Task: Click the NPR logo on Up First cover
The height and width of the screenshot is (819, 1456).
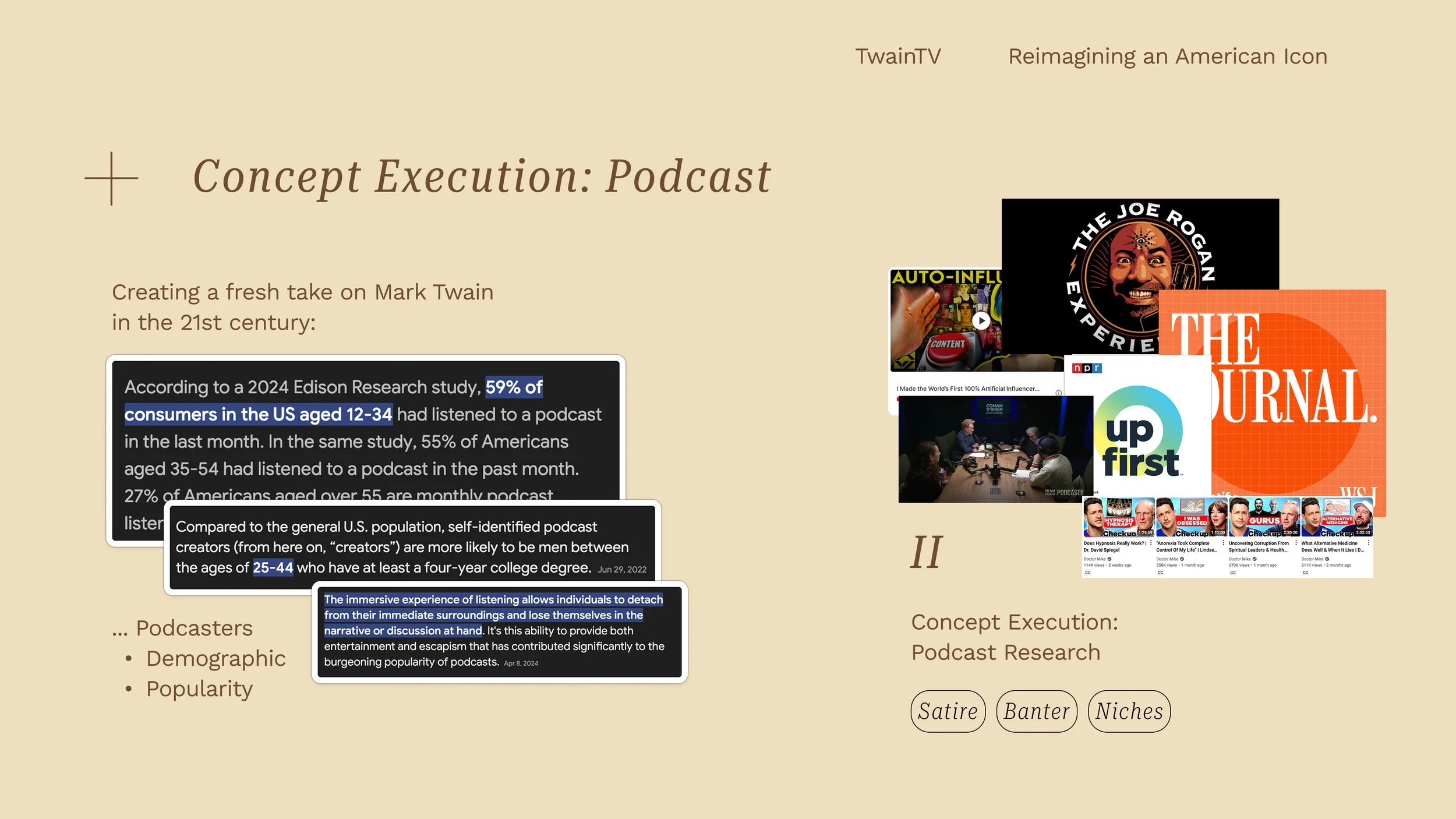Action: pos(1087,368)
